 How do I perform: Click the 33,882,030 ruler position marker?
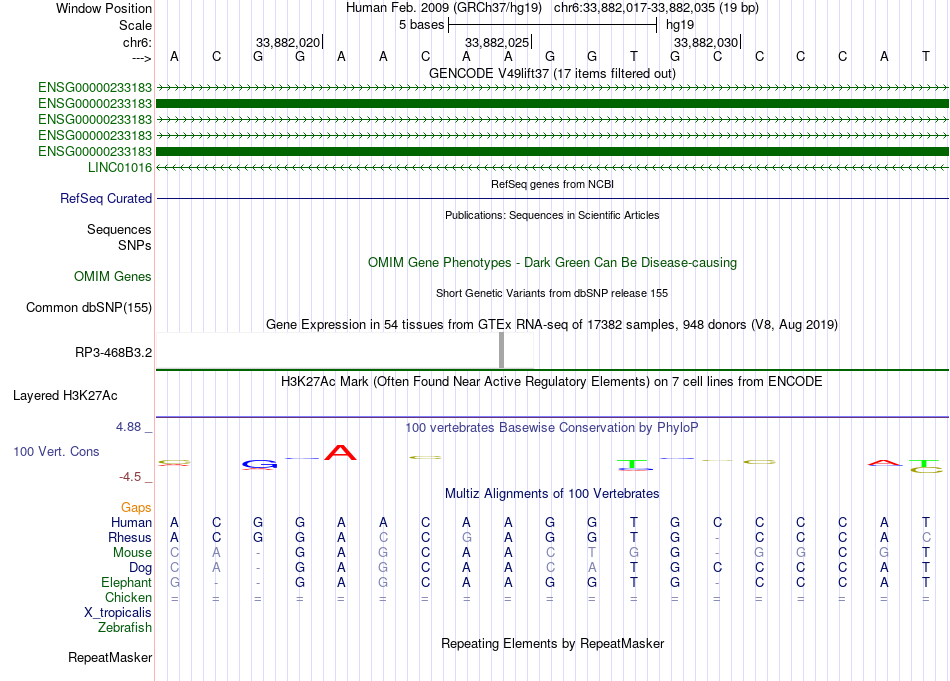pos(706,42)
